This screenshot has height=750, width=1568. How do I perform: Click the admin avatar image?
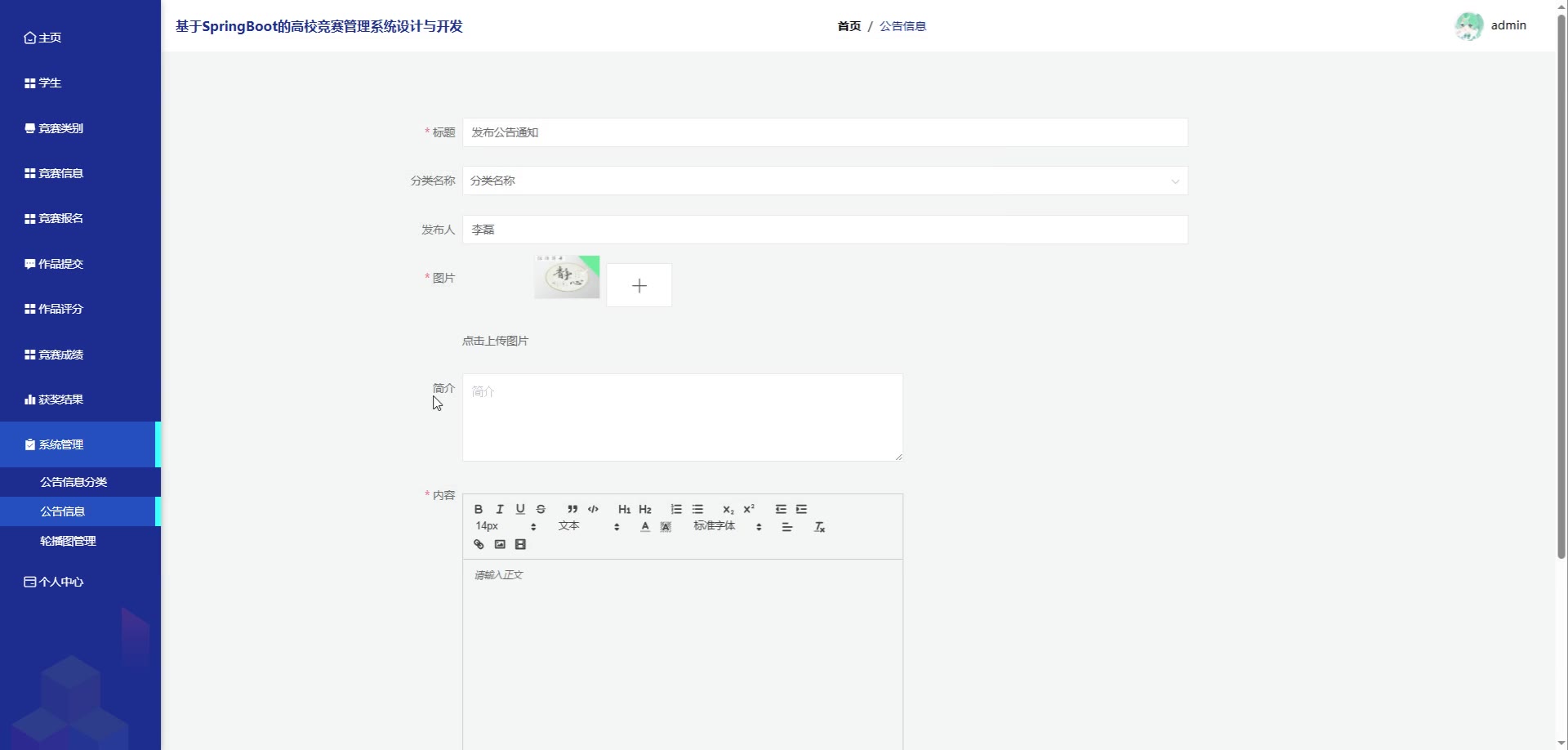coord(1469,26)
